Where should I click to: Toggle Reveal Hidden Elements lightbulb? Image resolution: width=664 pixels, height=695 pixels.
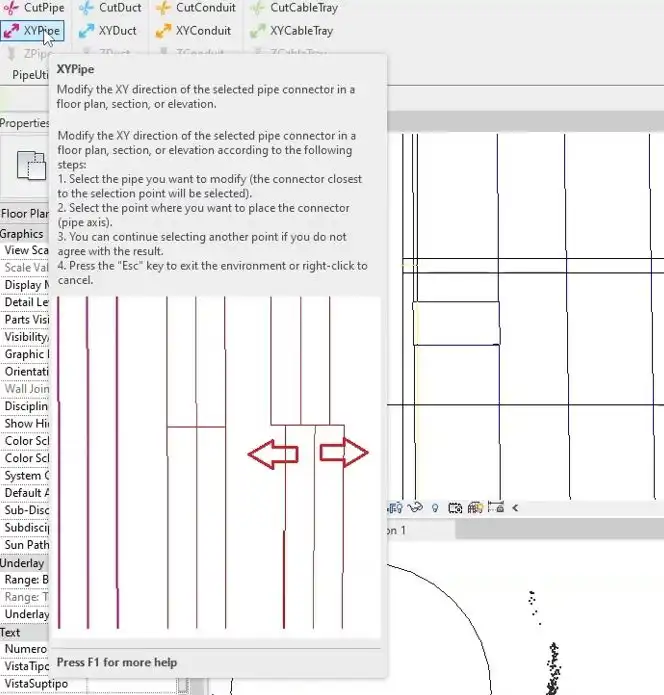[435, 508]
